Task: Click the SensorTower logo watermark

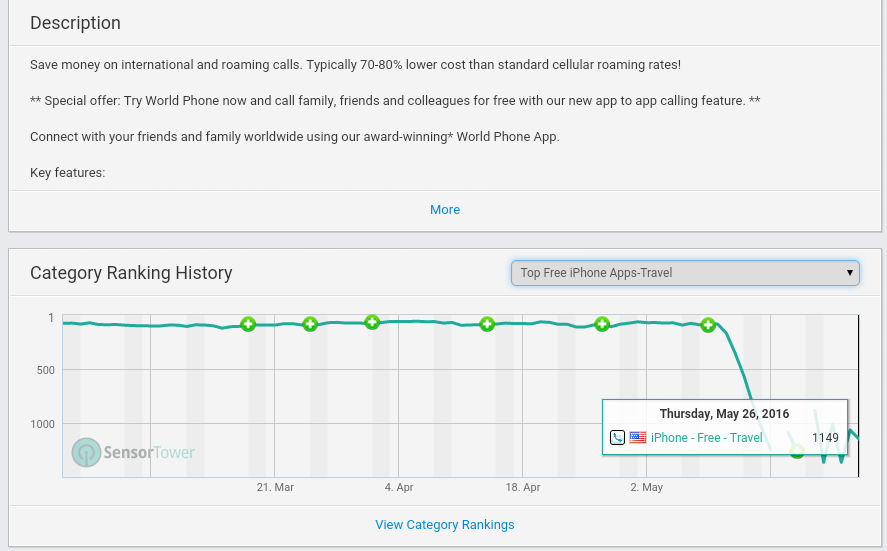Action: [x=134, y=452]
